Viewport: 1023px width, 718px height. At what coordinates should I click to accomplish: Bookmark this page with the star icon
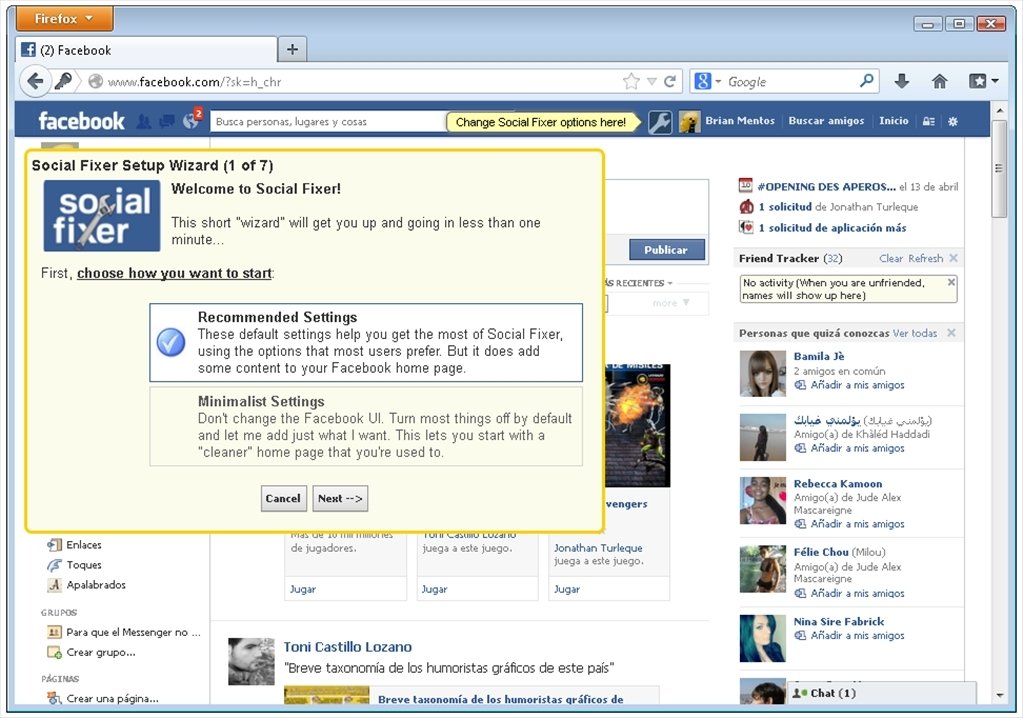click(631, 82)
